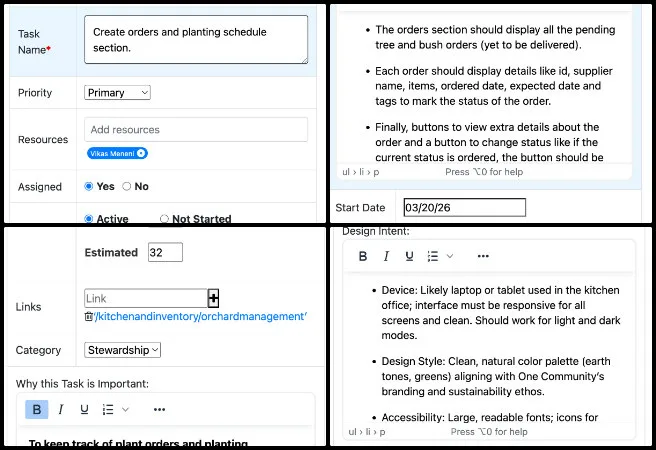The image size is (656, 450).
Task: Click the numbered list icon in Design Intent editor
Action: 432,256
